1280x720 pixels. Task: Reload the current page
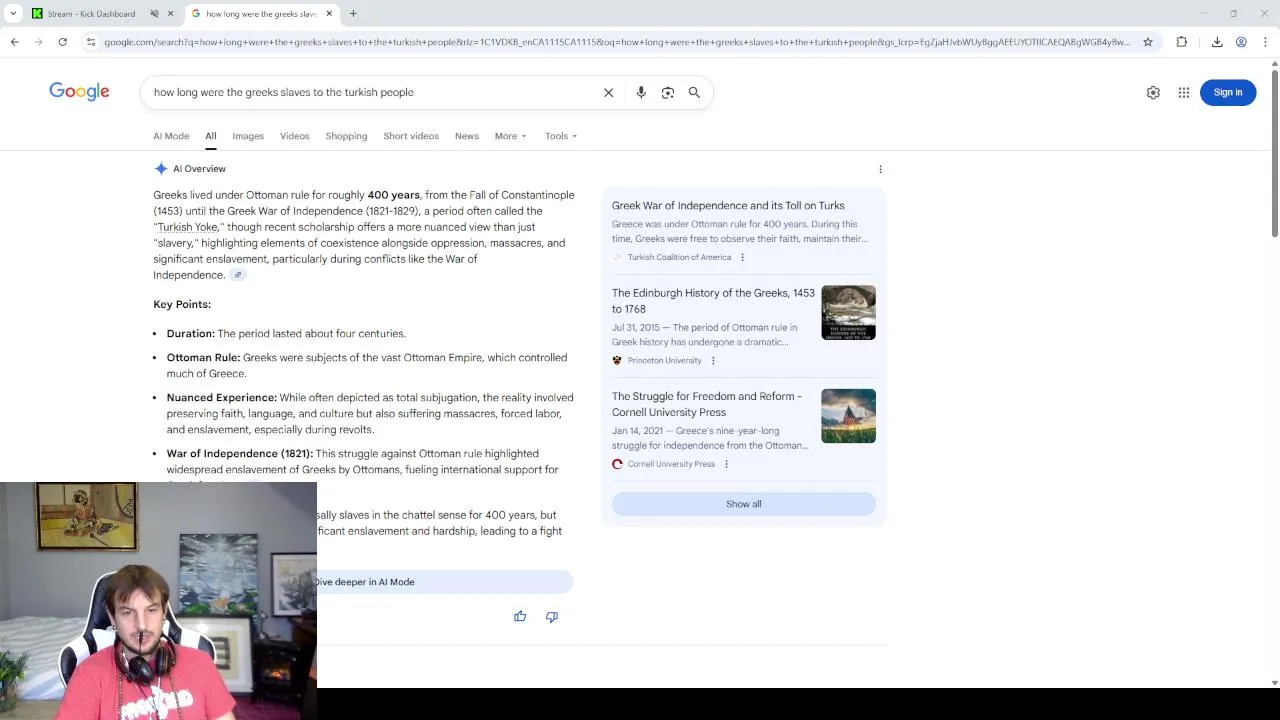tap(62, 42)
